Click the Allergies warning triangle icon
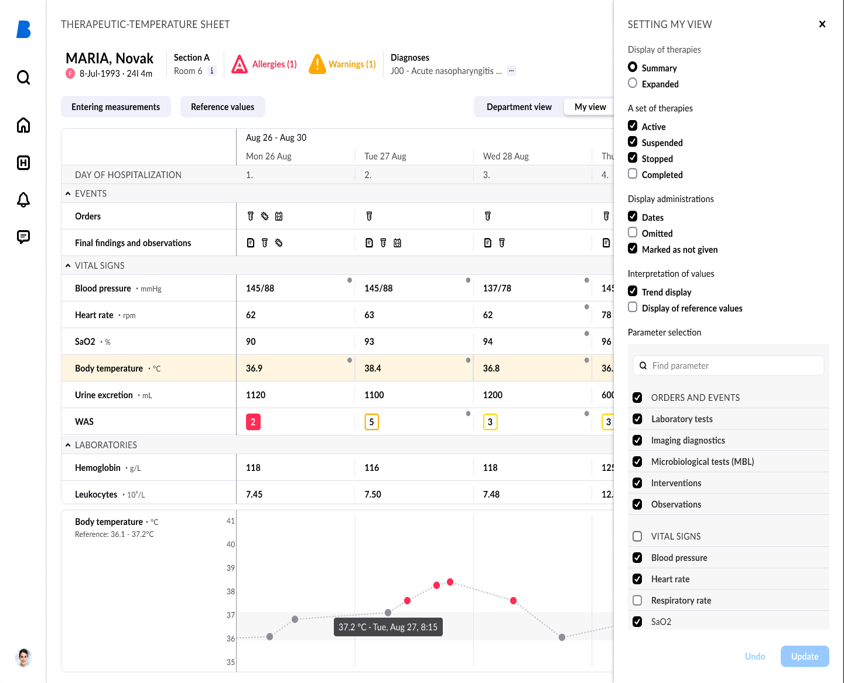The image size is (844, 683). [x=240, y=64]
